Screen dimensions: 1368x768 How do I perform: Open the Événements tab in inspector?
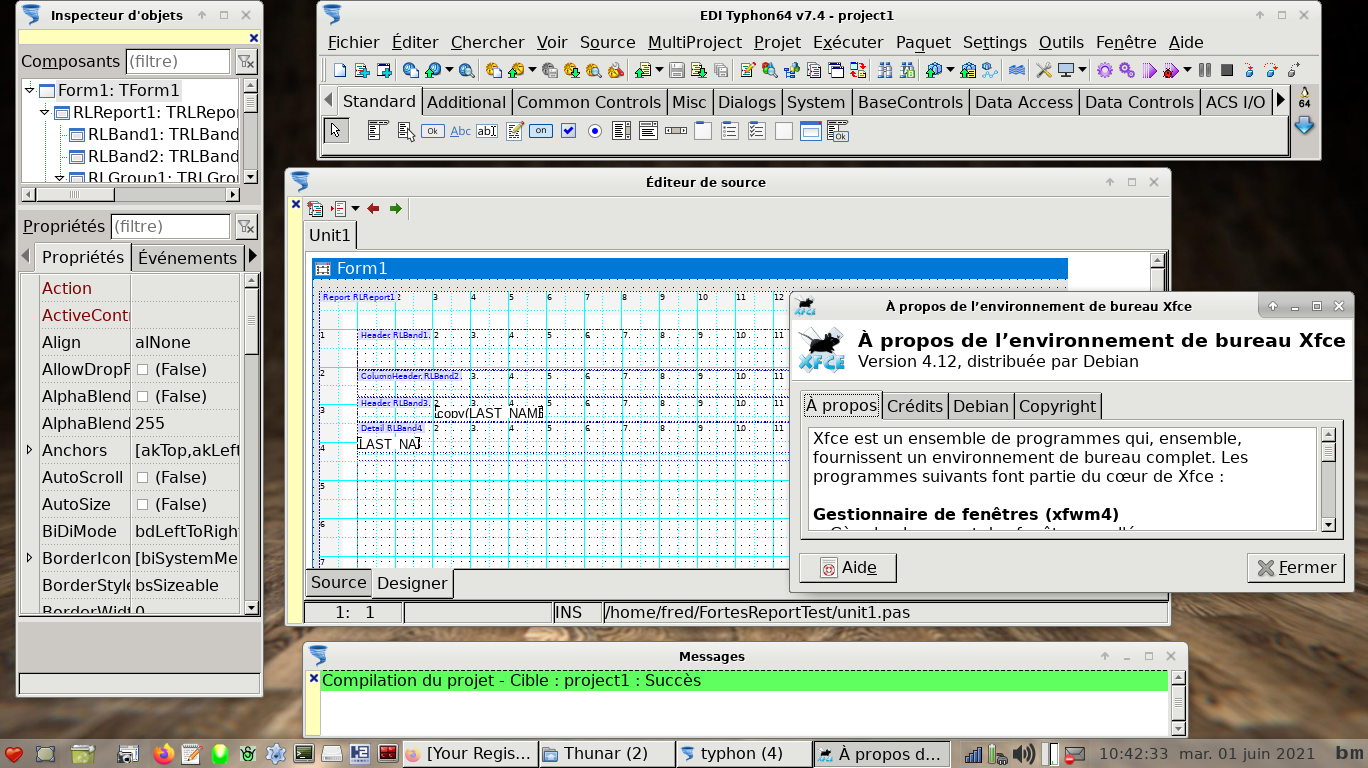coord(187,258)
